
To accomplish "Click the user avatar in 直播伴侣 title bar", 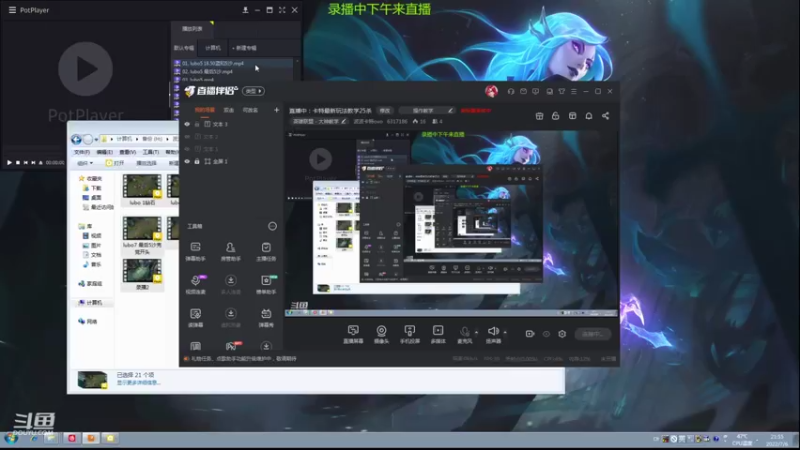I will click(491, 91).
